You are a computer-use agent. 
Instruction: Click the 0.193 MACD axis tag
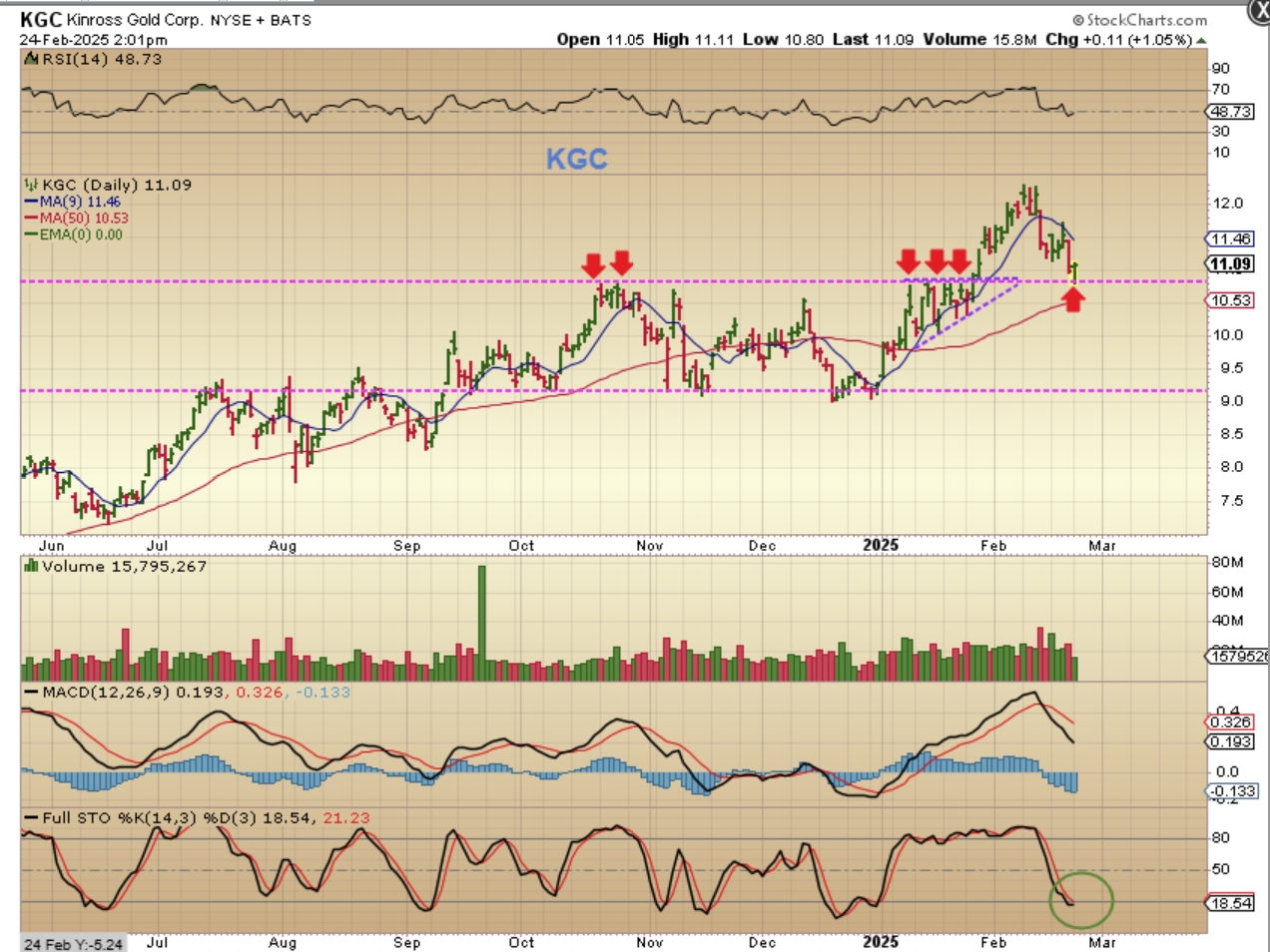[1230, 741]
